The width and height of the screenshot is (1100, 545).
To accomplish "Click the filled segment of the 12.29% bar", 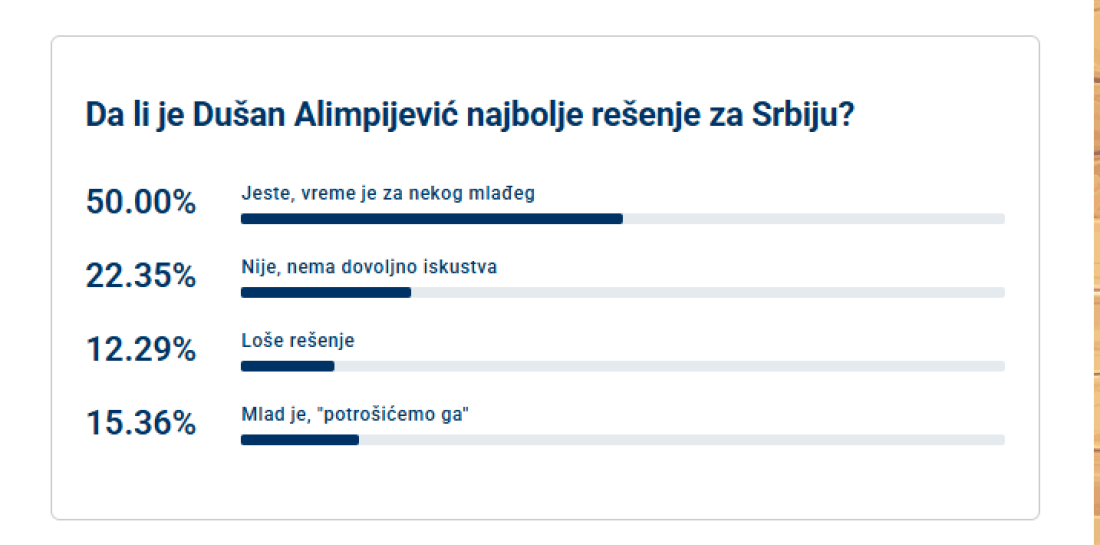I will coord(287,366).
